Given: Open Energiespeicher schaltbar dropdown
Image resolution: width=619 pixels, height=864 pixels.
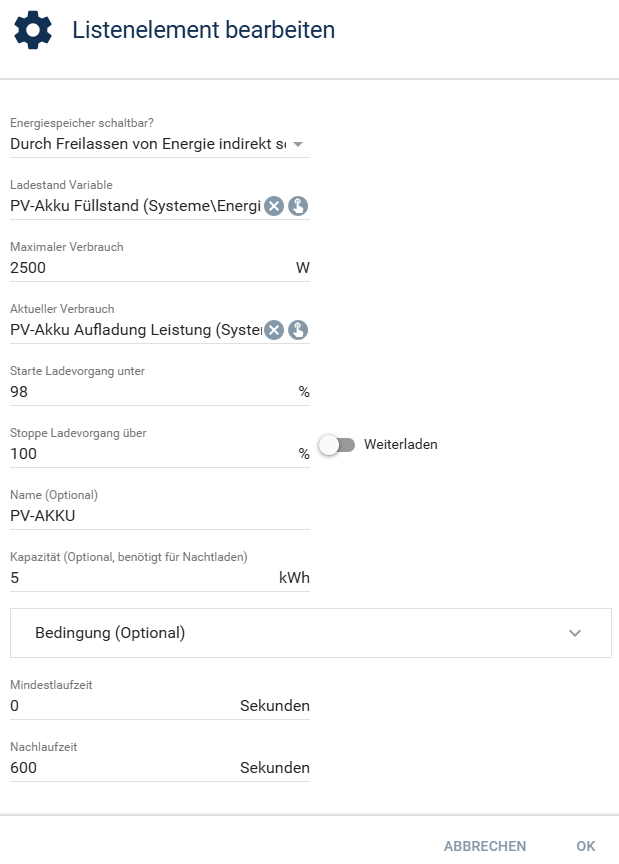Looking at the screenshot, I should click(x=160, y=144).
